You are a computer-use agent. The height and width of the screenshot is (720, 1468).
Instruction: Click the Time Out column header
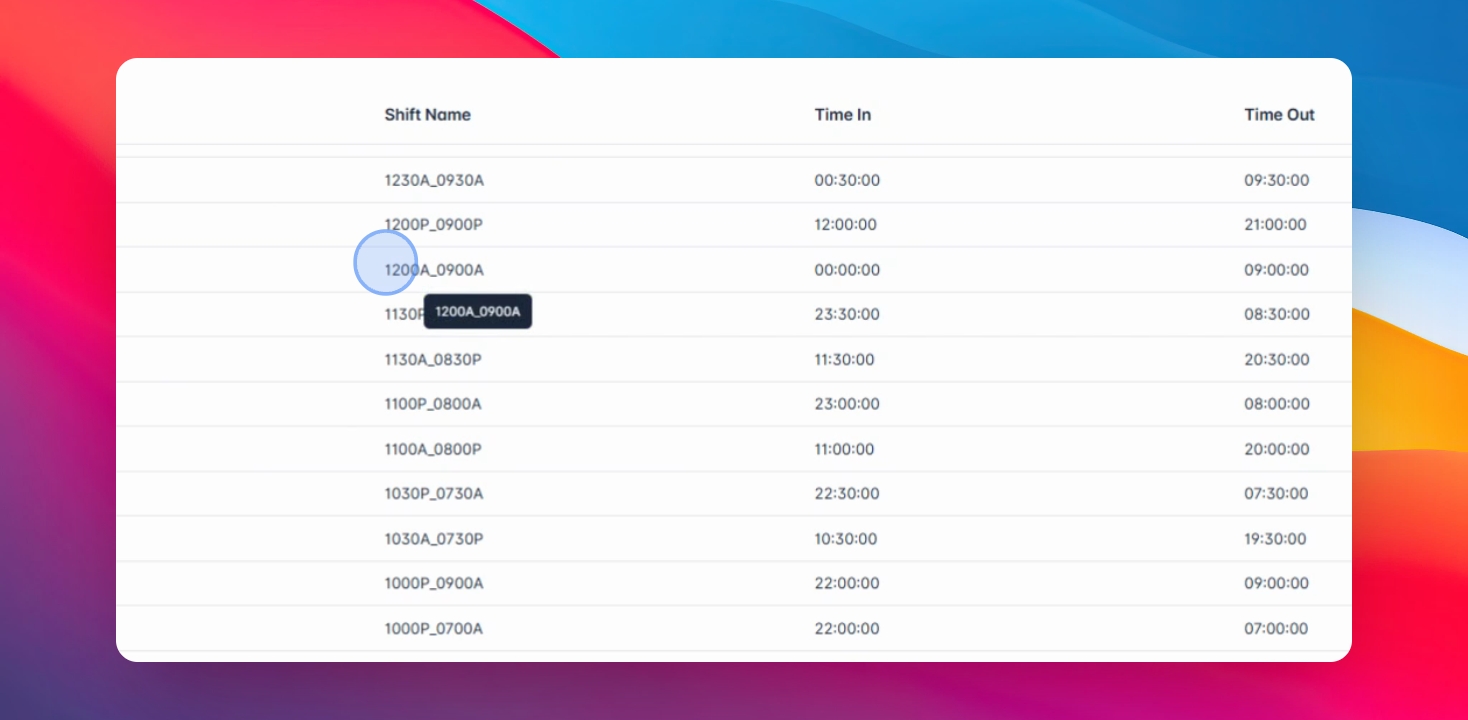(1279, 115)
